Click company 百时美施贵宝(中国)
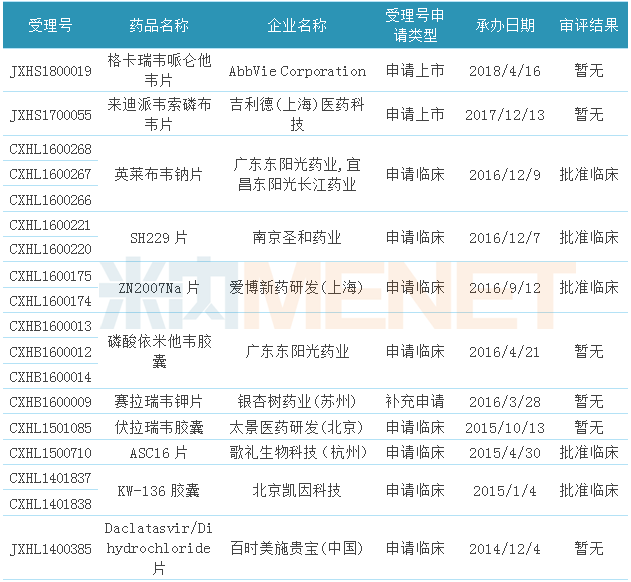 pos(297,548)
